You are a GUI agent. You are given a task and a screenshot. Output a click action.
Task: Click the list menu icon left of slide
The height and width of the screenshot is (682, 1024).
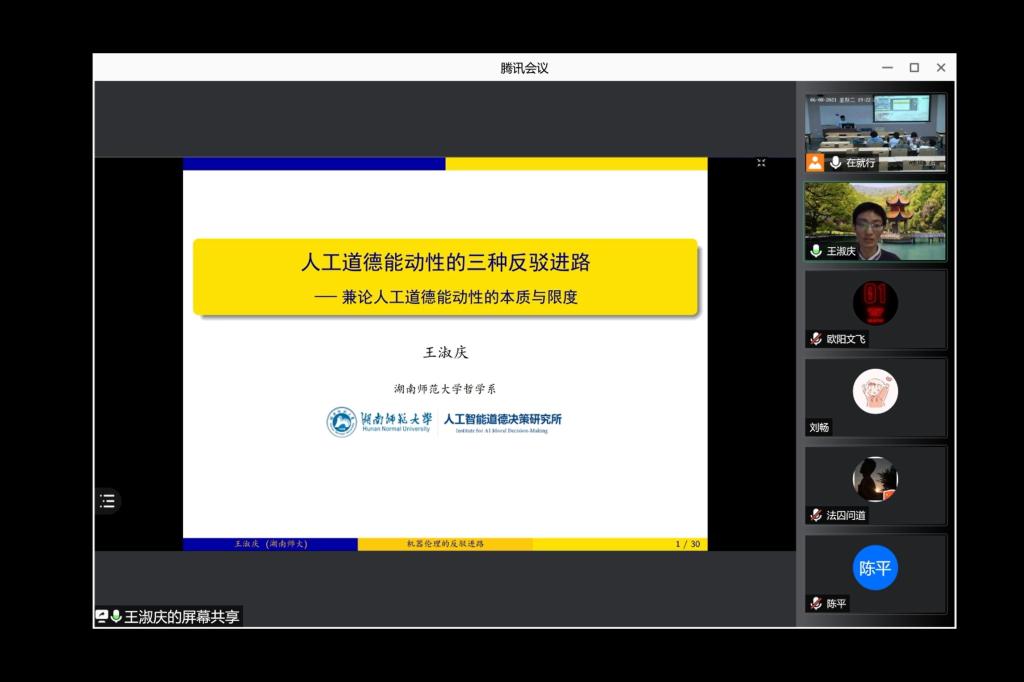tap(107, 501)
